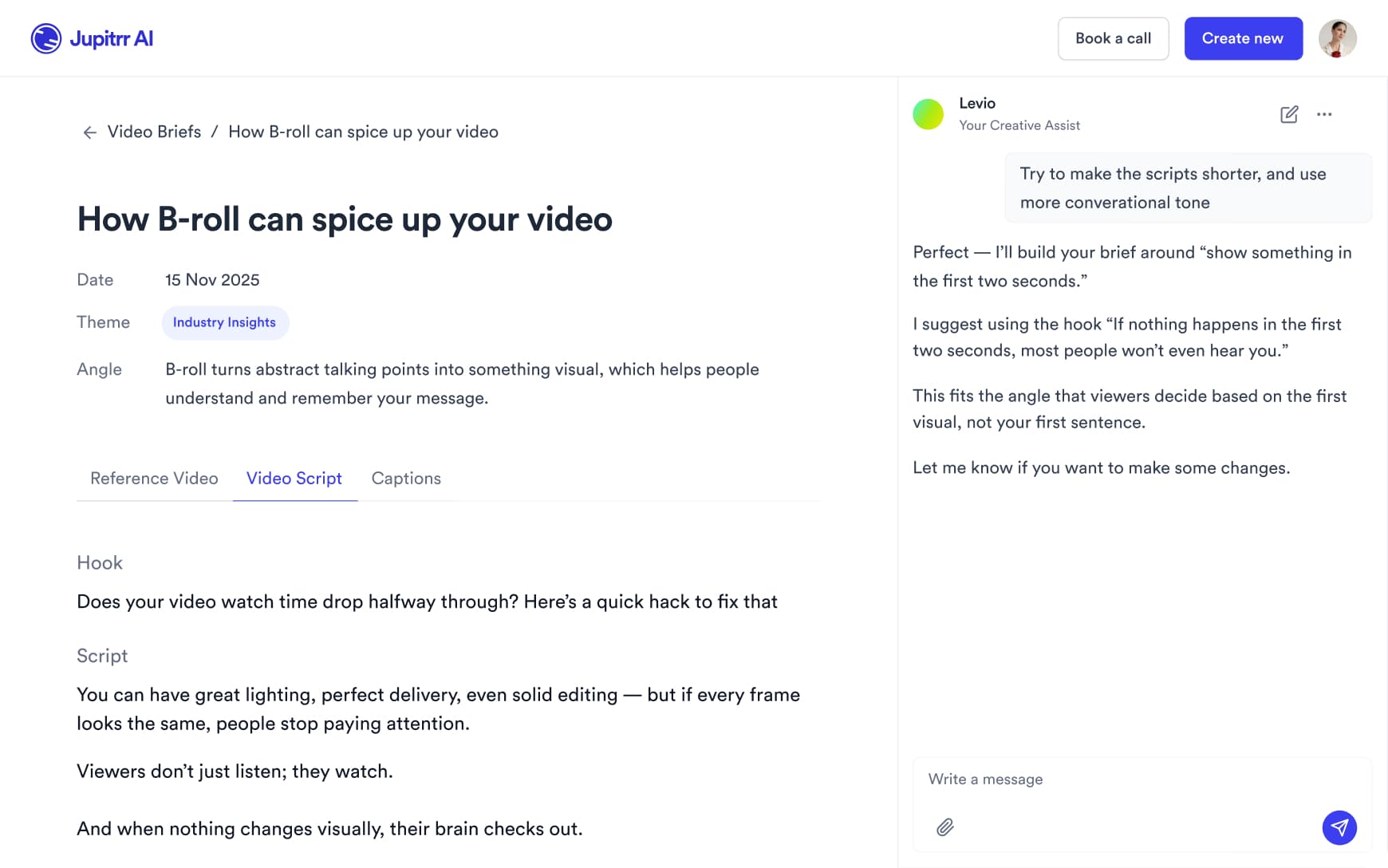Attach a file using the paperclip icon
1388x868 pixels.
(944, 828)
